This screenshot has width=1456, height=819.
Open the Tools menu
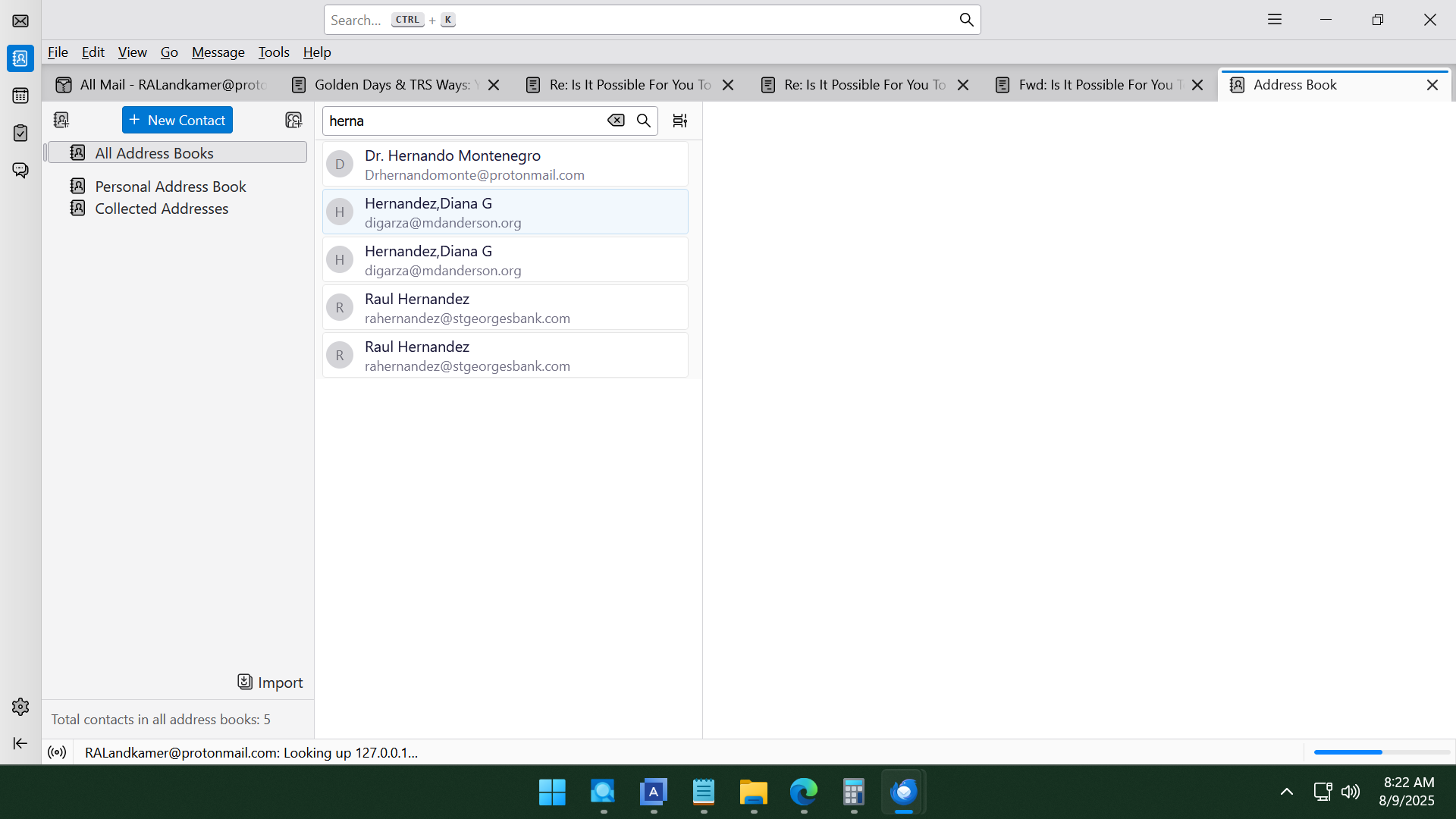pyautogui.click(x=274, y=52)
